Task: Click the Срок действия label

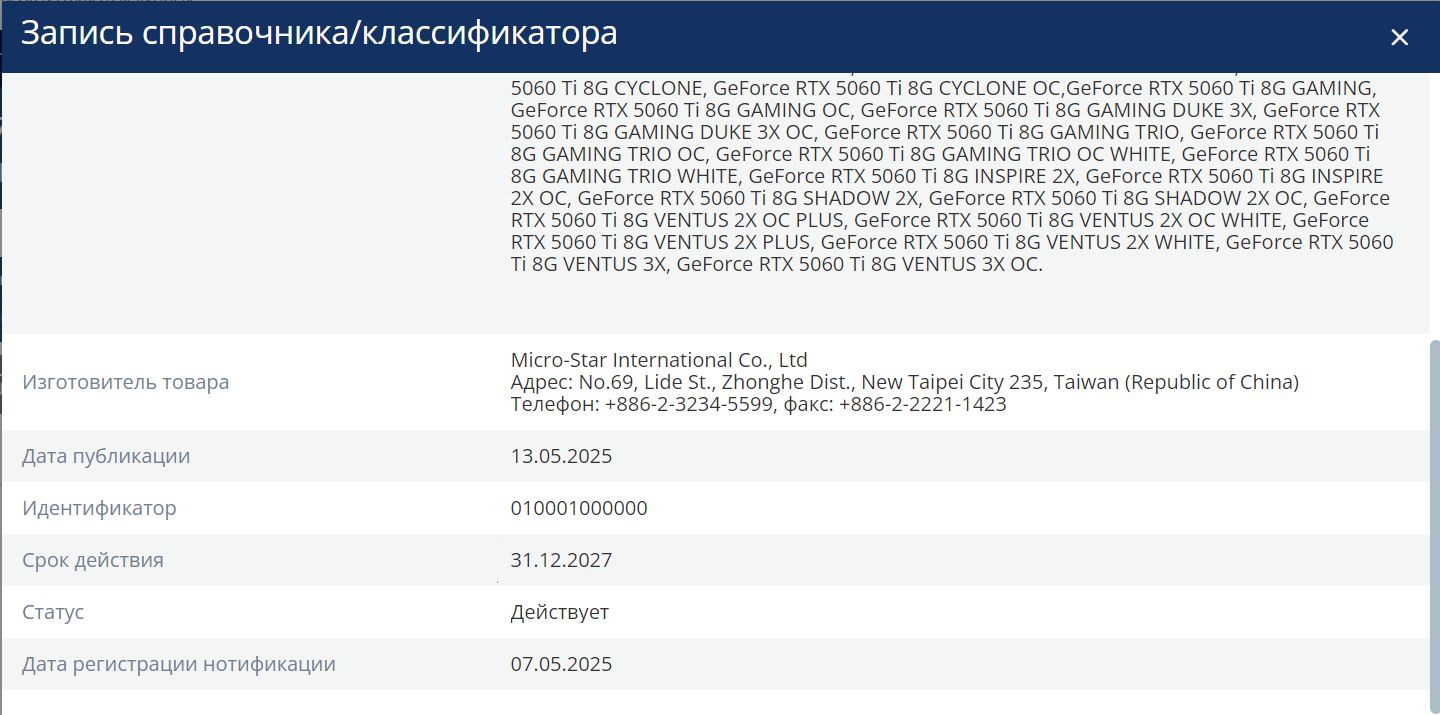Action: click(x=93, y=560)
